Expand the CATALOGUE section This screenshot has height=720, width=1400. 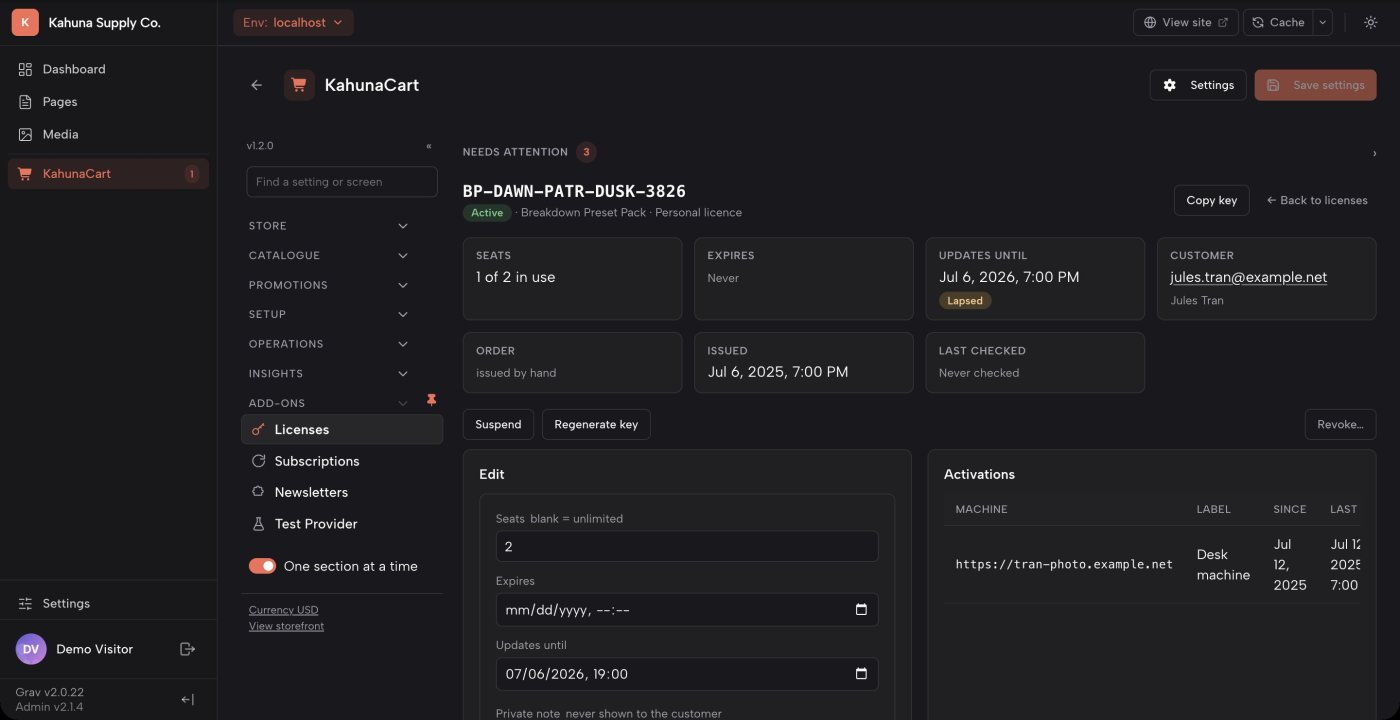point(328,256)
